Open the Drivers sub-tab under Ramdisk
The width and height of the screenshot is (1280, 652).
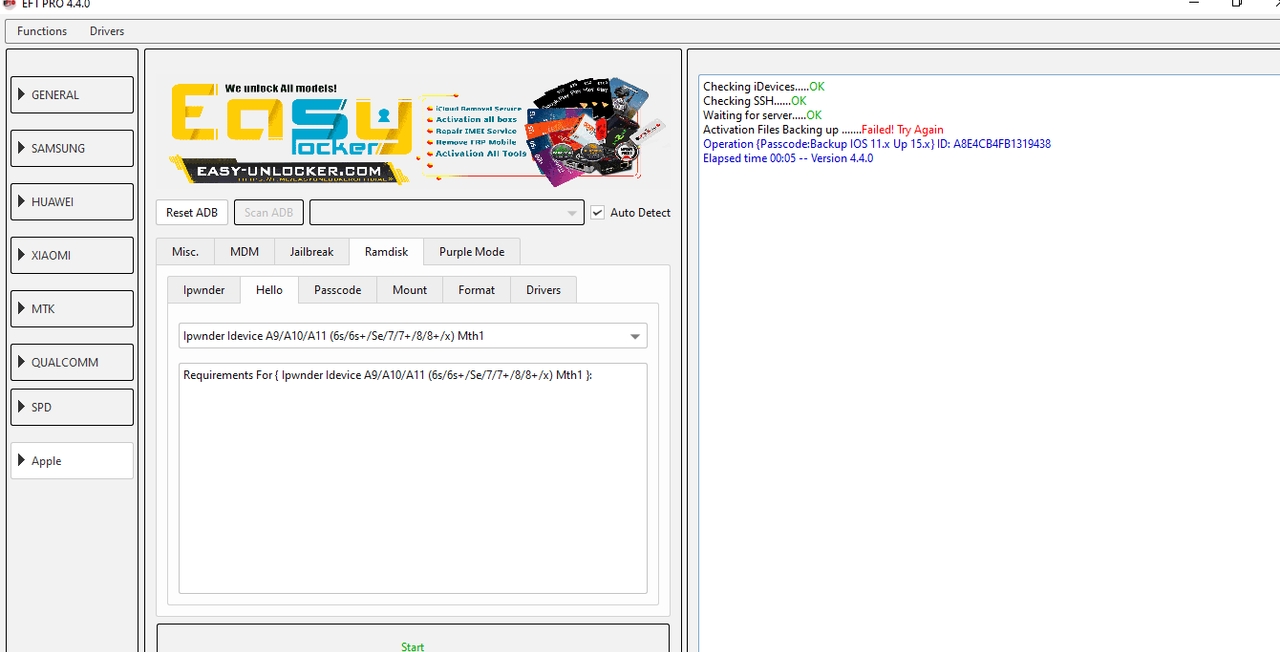(x=543, y=290)
